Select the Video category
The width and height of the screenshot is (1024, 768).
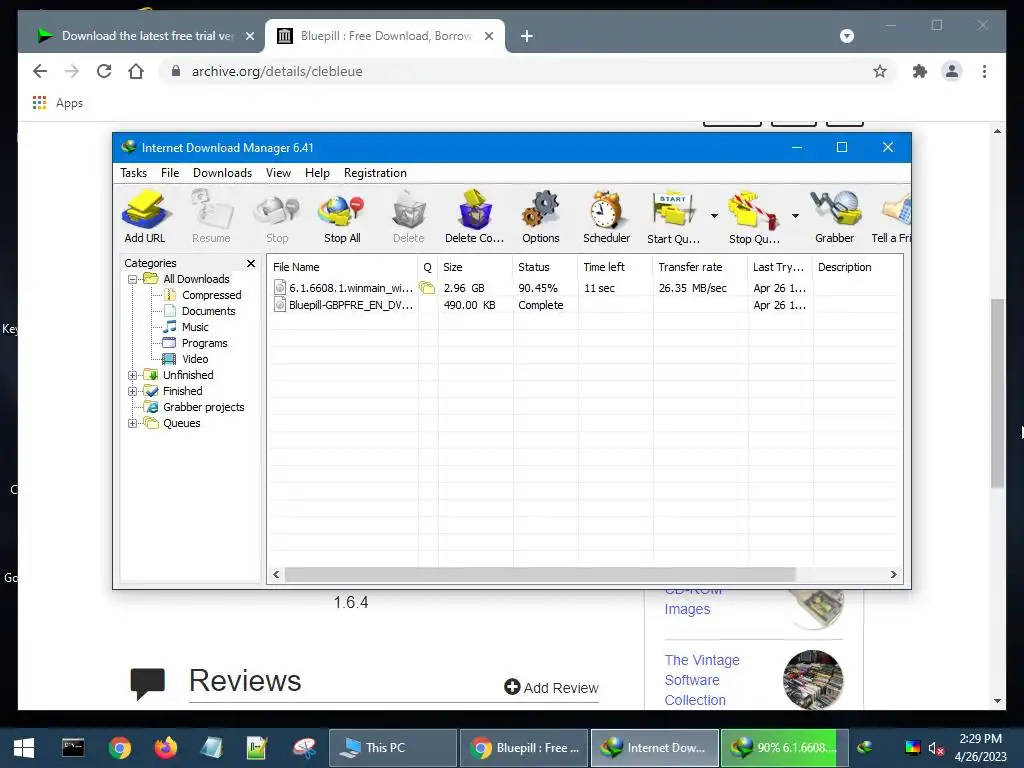click(195, 359)
